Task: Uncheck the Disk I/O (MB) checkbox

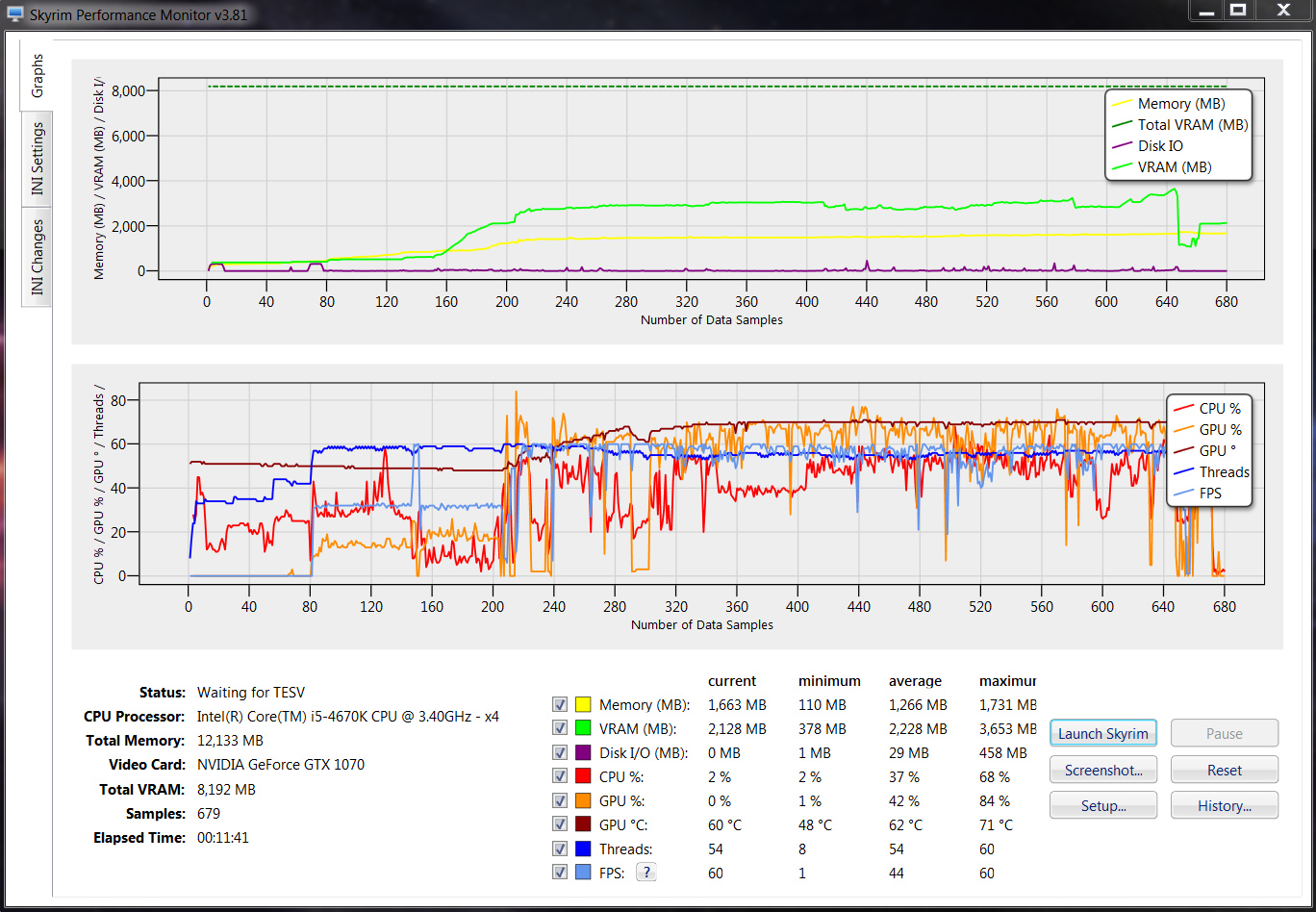Action: tap(560, 753)
